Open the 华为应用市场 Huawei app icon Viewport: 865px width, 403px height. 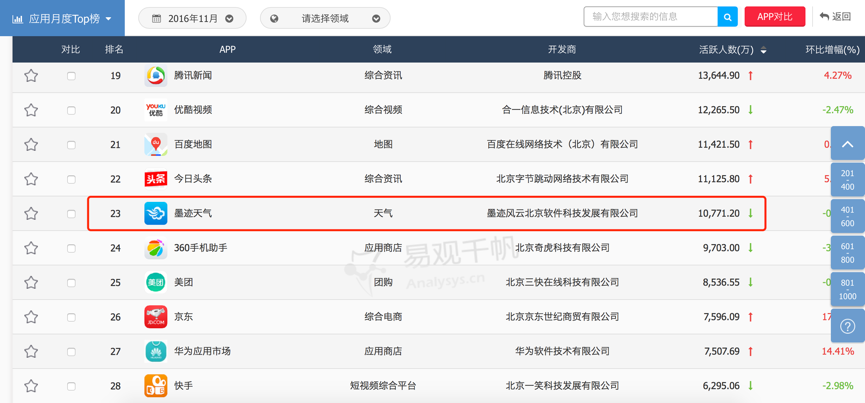pyautogui.click(x=156, y=351)
